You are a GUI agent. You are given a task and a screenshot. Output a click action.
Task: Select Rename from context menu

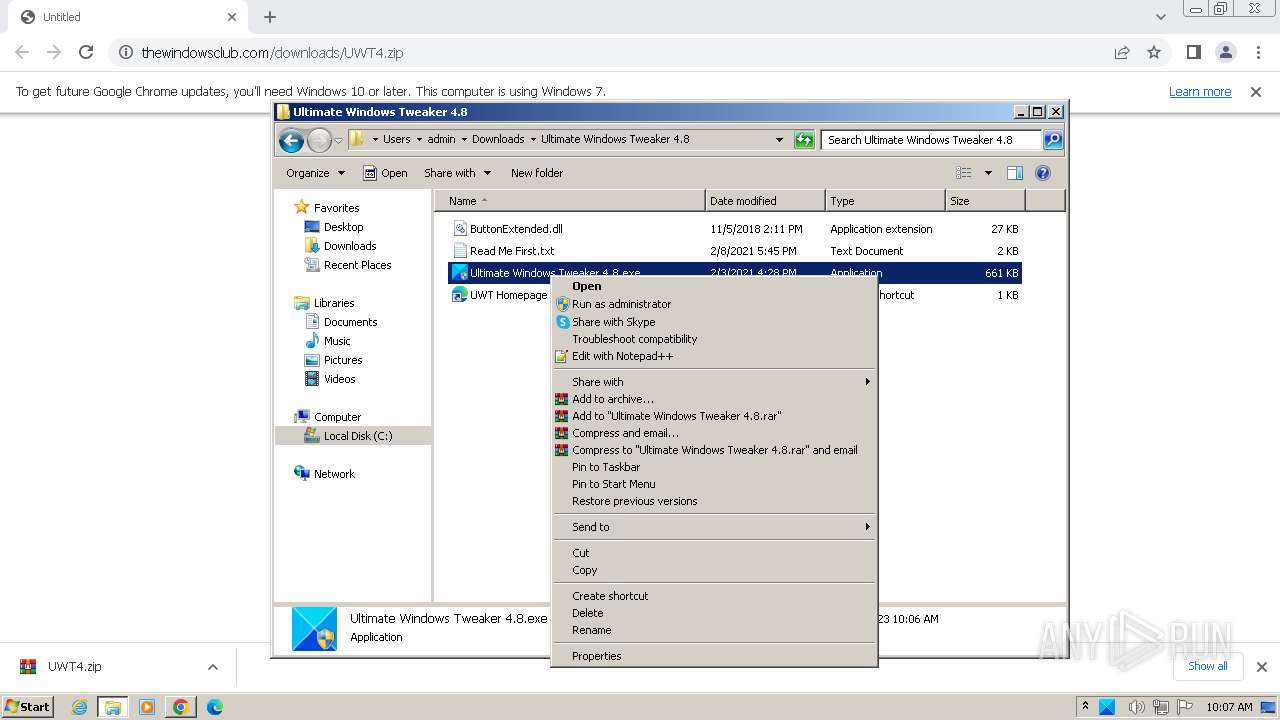[x=715, y=630]
